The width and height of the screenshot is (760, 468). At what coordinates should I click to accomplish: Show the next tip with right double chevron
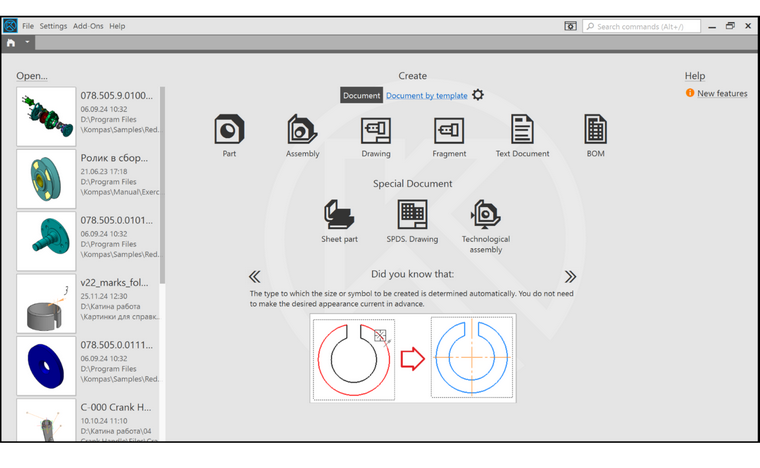click(x=570, y=276)
